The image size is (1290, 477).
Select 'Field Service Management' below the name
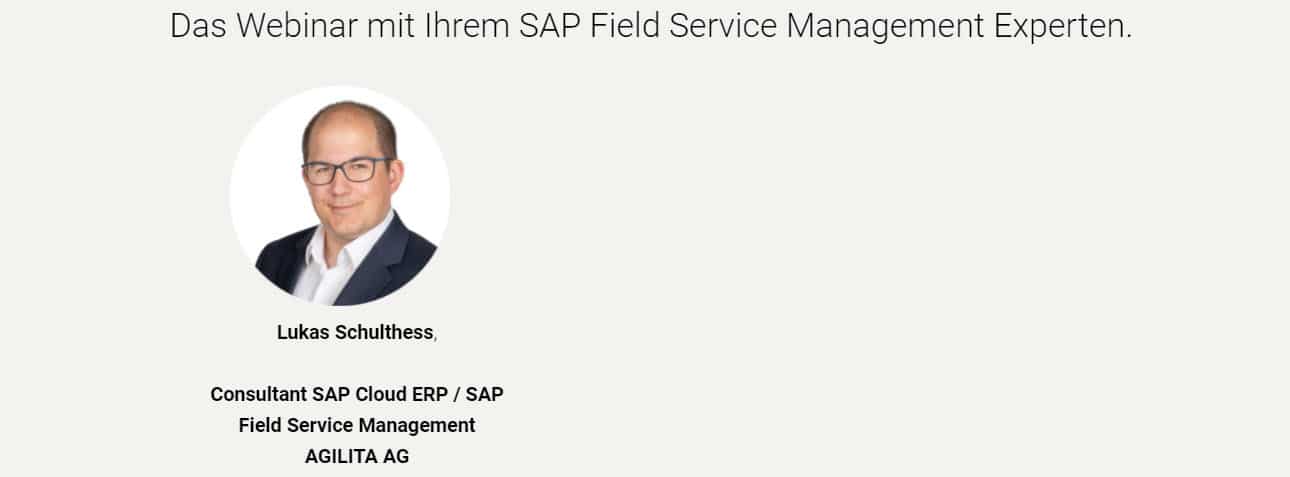tap(357, 425)
